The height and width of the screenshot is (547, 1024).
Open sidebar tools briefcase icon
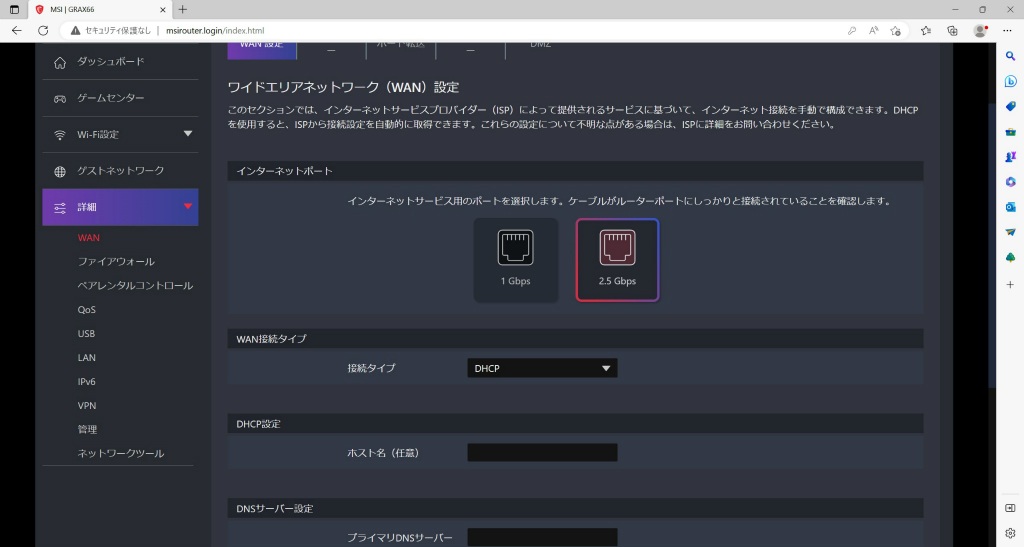pyautogui.click(x=1010, y=132)
